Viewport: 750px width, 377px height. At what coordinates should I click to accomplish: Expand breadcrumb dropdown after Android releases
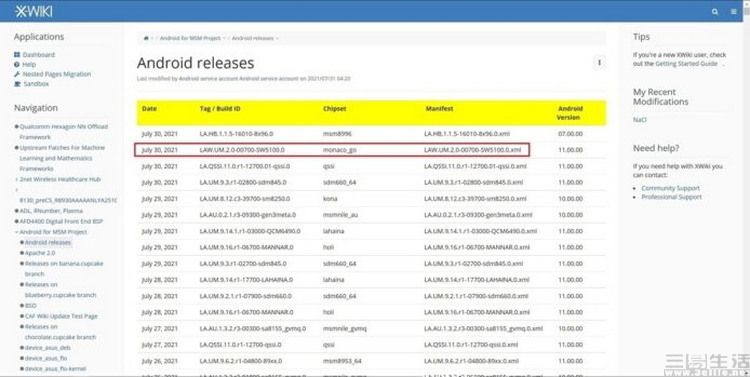277,38
